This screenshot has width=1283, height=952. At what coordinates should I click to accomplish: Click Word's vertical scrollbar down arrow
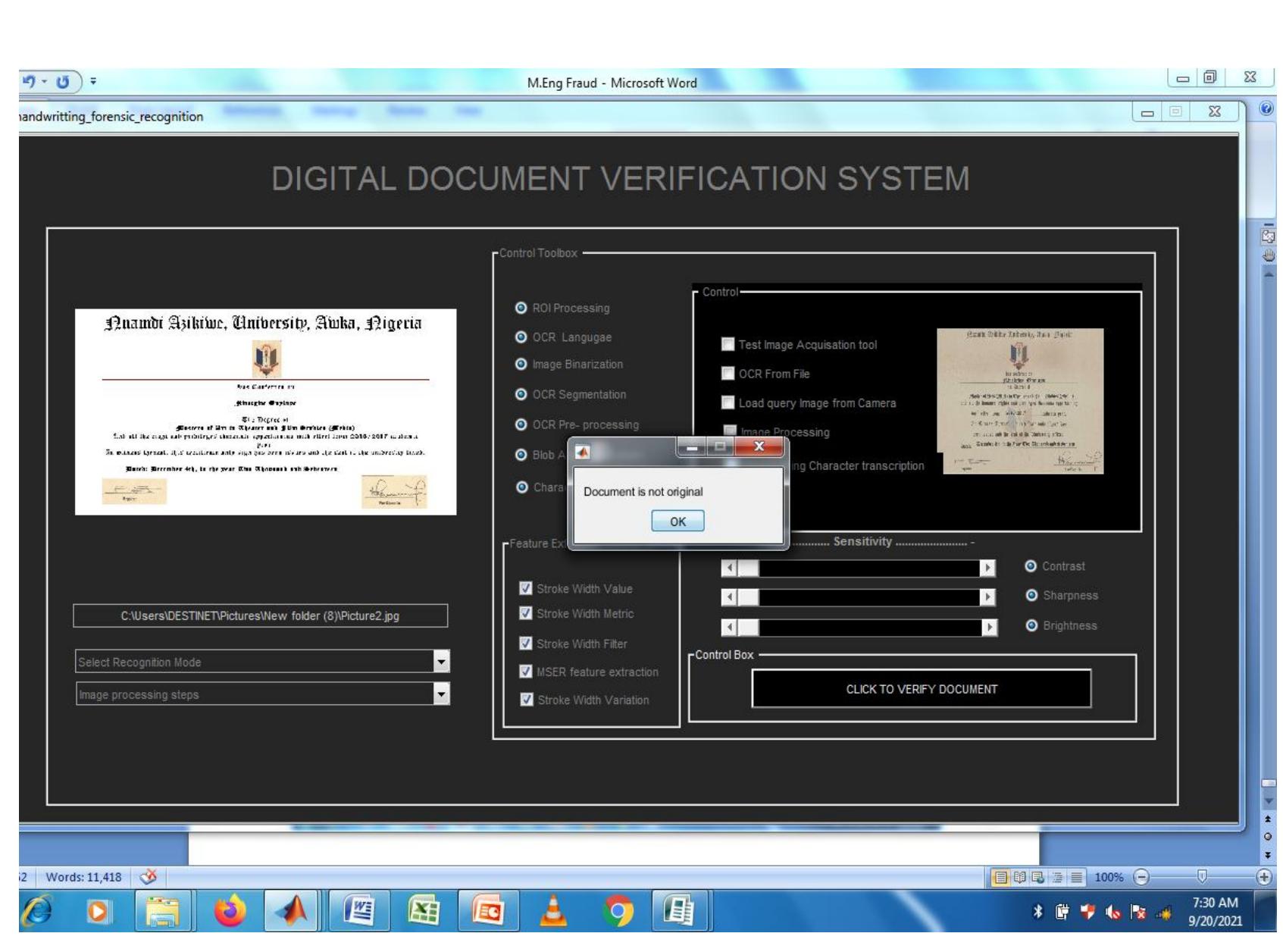pyautogui.click(x=1269, y=800)
